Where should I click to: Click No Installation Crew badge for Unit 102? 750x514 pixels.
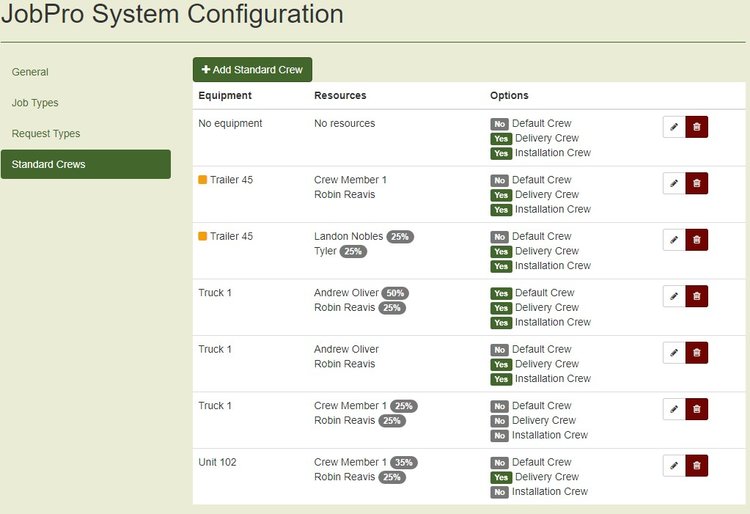tap(500, 492)
